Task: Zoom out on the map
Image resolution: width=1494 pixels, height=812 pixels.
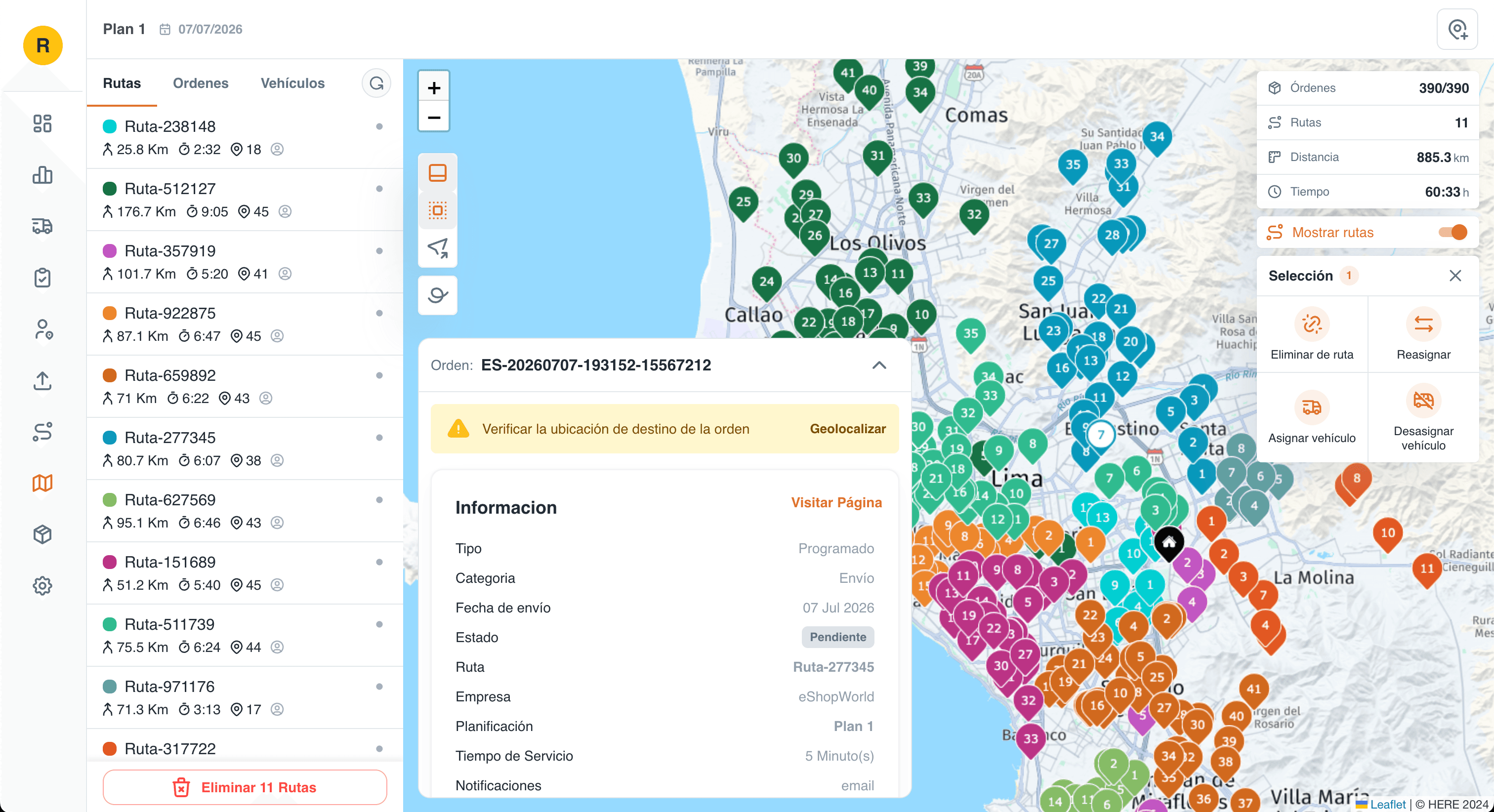Action: coord(434,117)
